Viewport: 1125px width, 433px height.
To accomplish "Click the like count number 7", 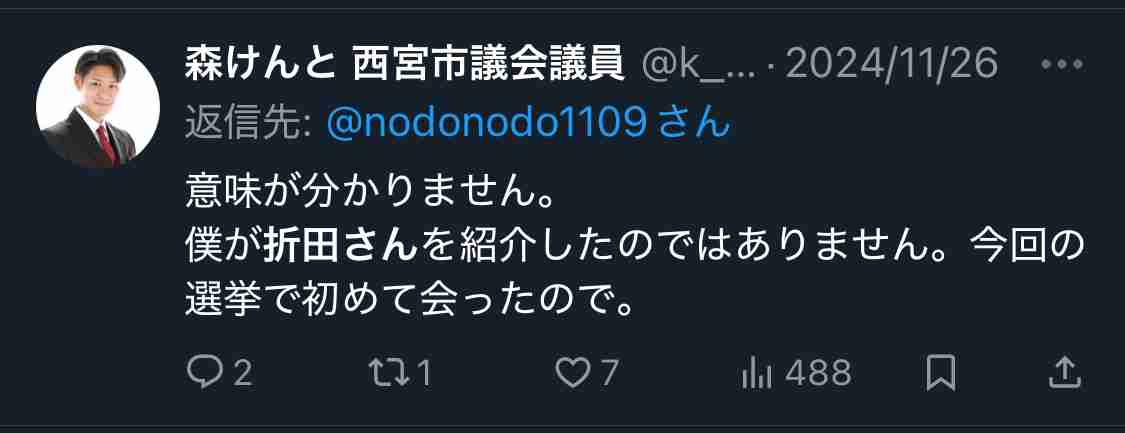I will (608, 373).
